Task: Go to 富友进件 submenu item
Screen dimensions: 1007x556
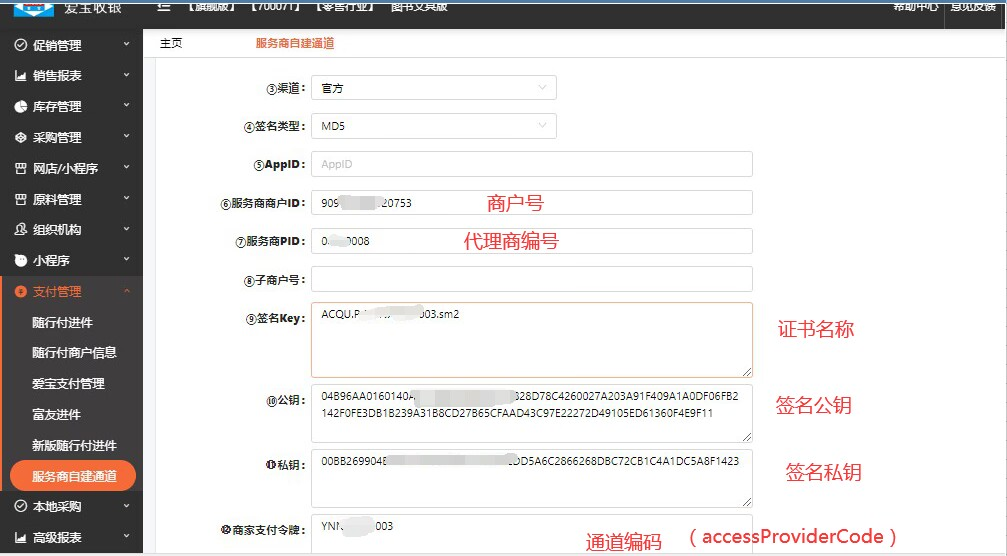Action: pos(56,415)
